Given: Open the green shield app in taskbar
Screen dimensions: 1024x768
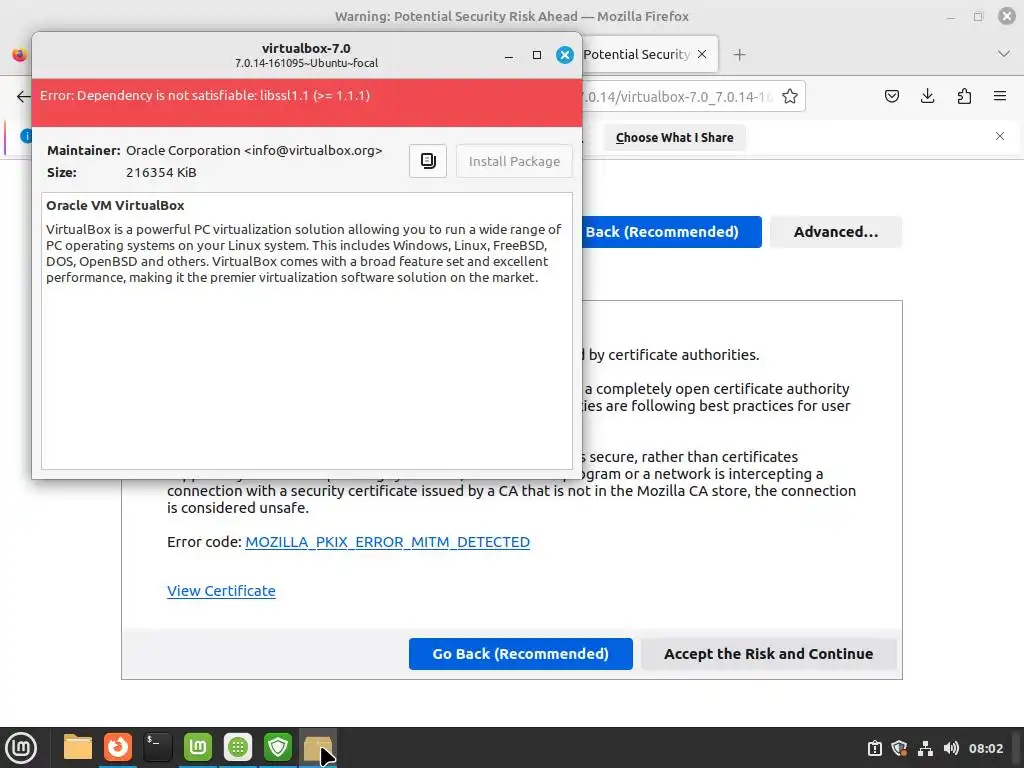Looking at the screenshot, I should coord(278,747).
